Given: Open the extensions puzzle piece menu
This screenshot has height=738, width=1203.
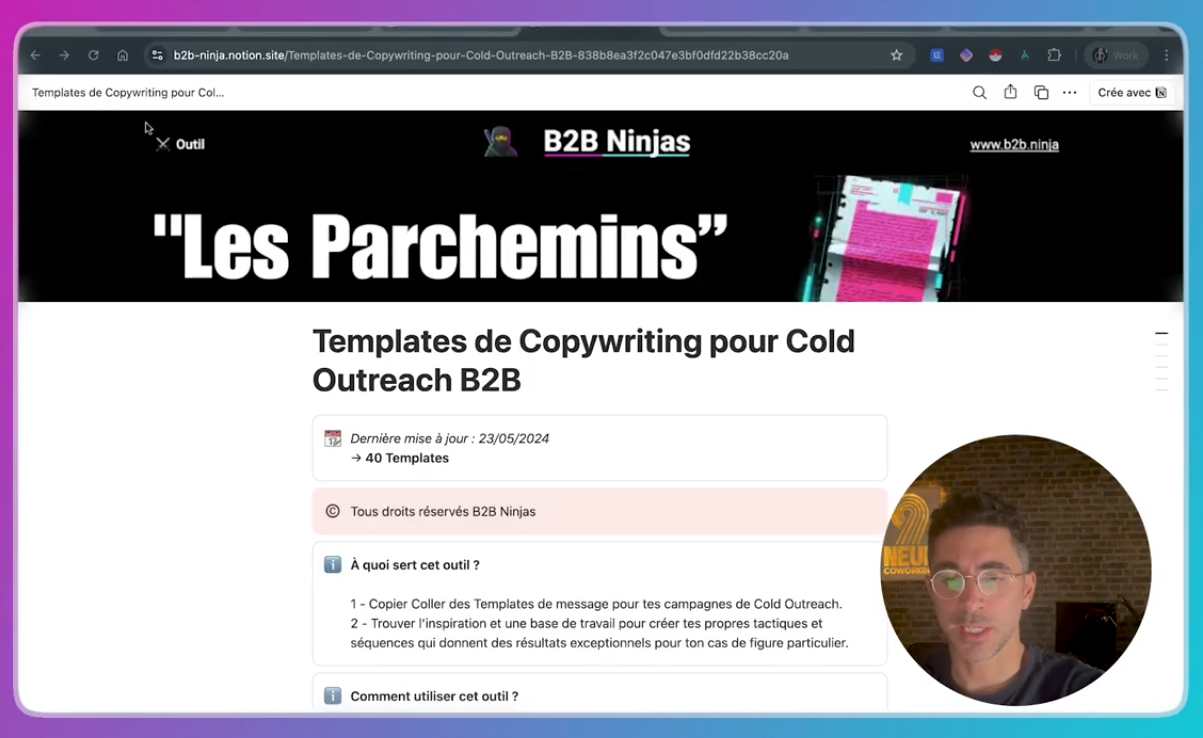Looking at the screenshot, I should pyautogui.click(x=1054, y=56).
